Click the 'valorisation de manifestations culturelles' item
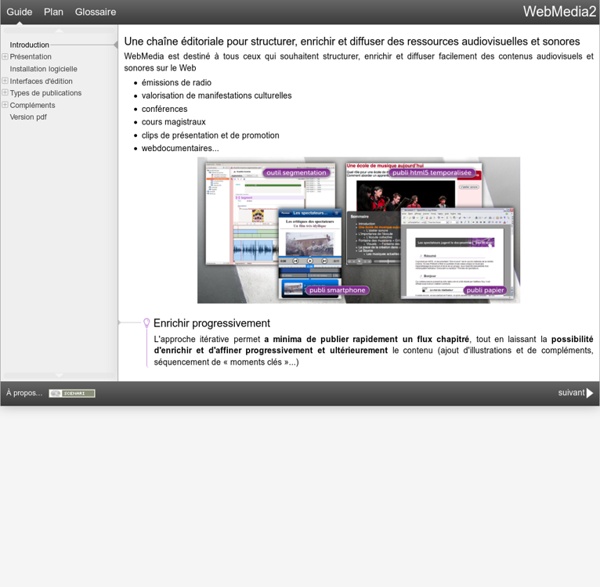 tap(217, 96)
